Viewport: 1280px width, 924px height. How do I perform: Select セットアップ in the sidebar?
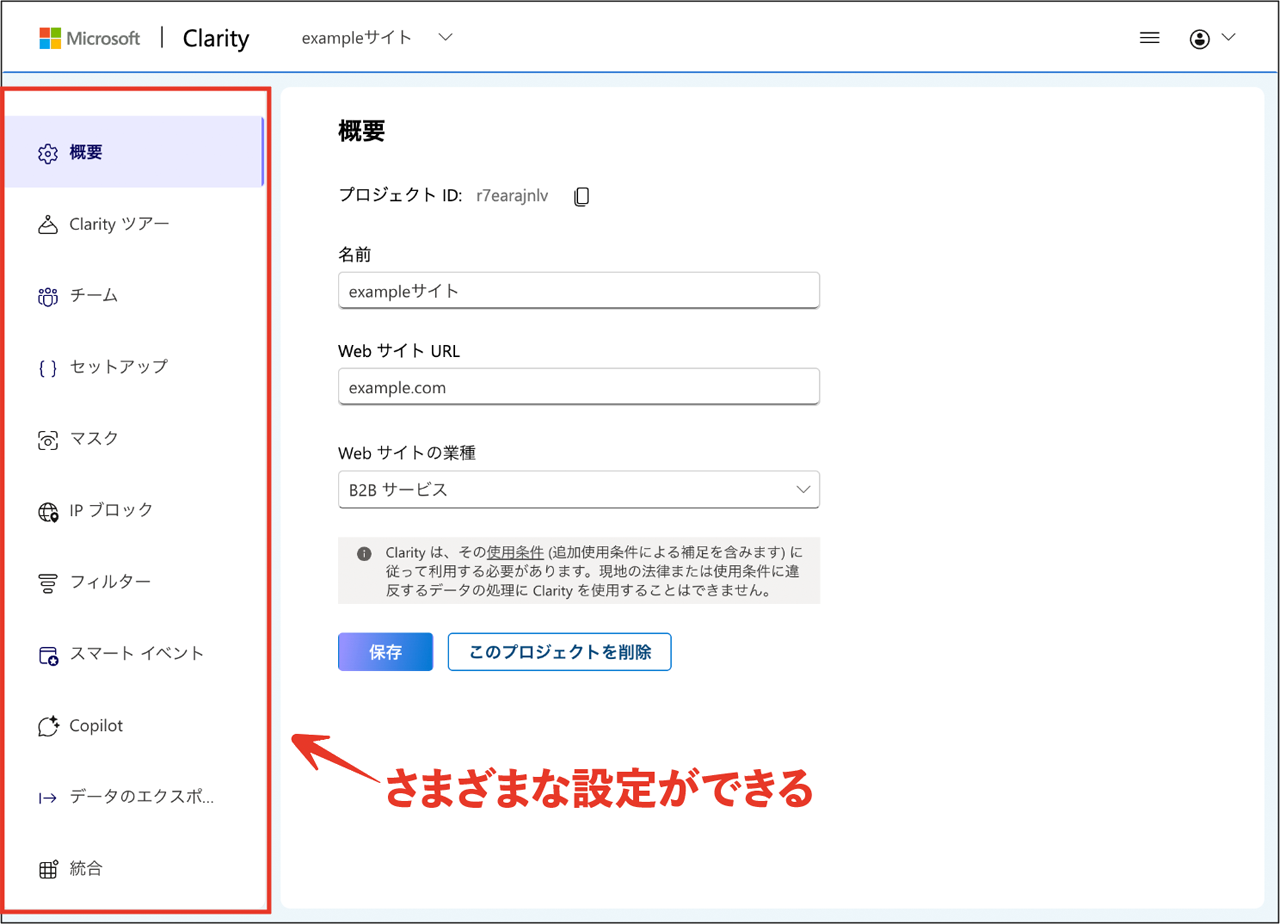[x=134, y=367]
